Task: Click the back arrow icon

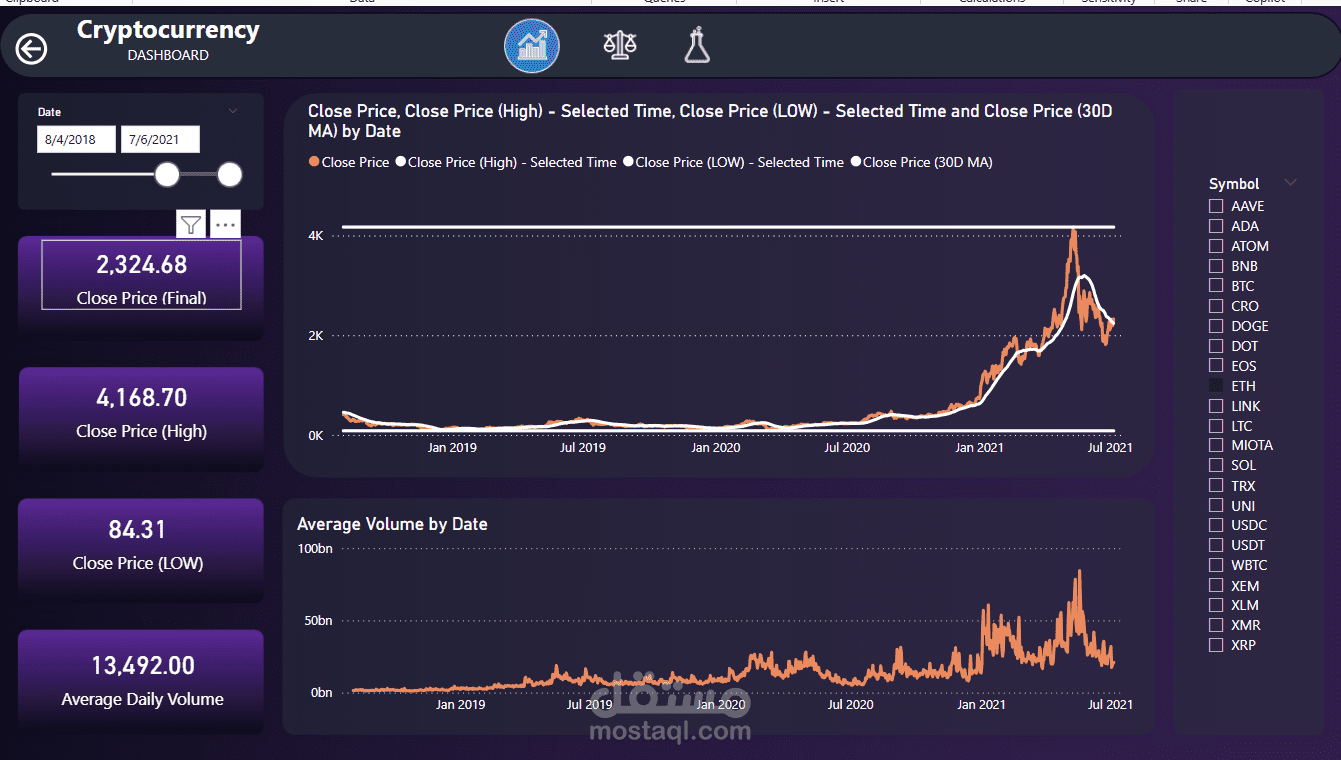Action: tap(31, 48)
